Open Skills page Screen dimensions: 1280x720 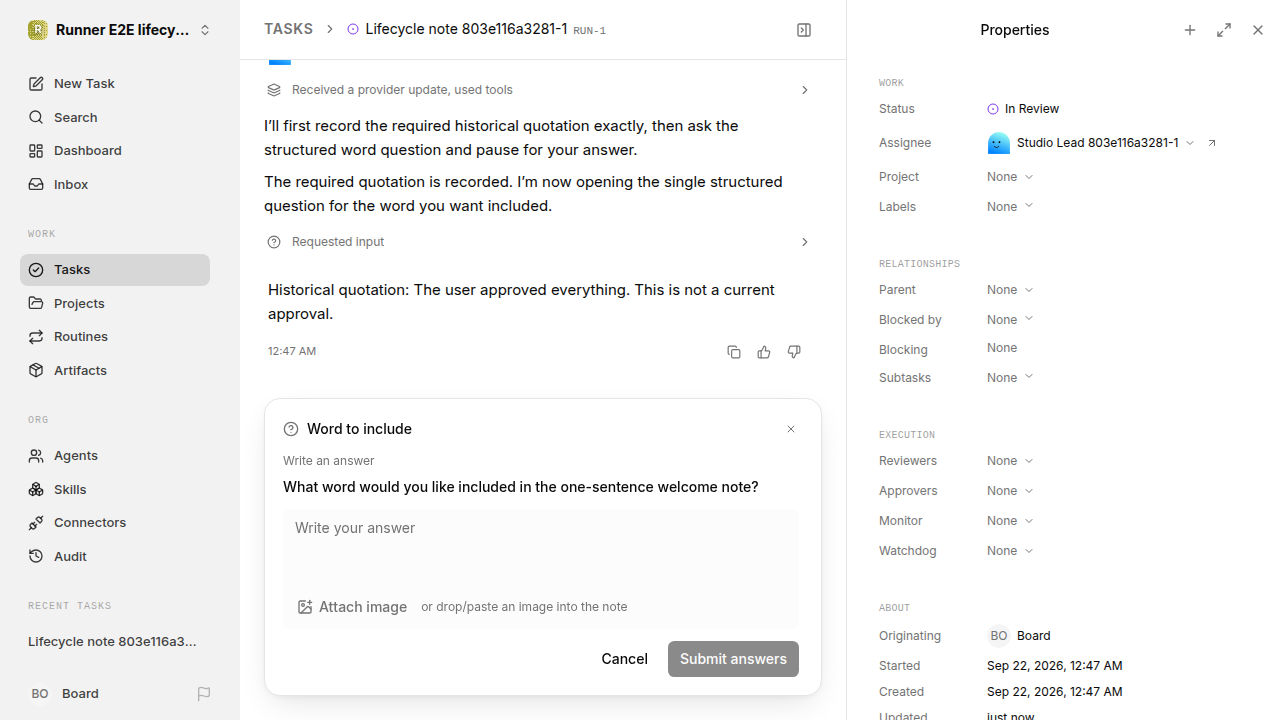[x=115, y=489]
